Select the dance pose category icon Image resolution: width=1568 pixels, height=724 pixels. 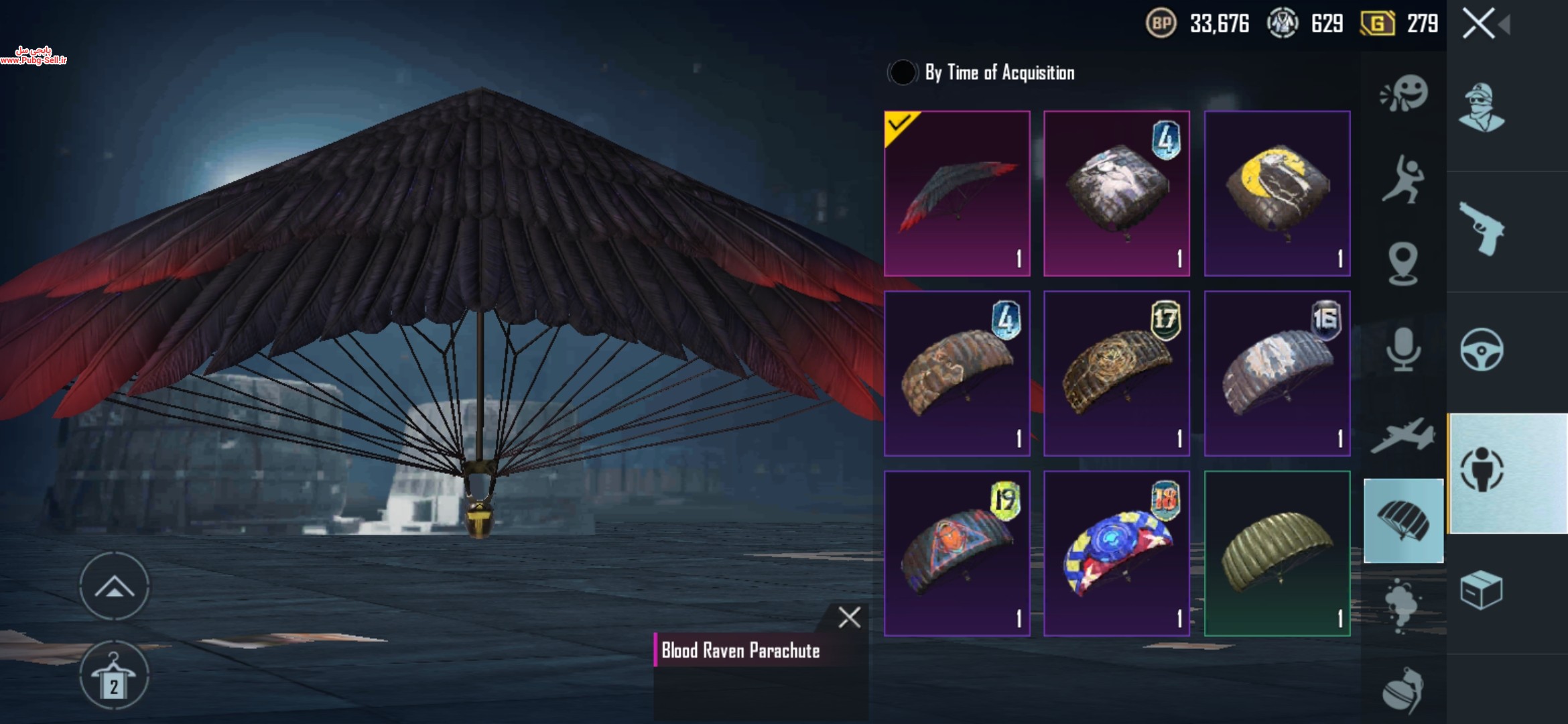1403,179
